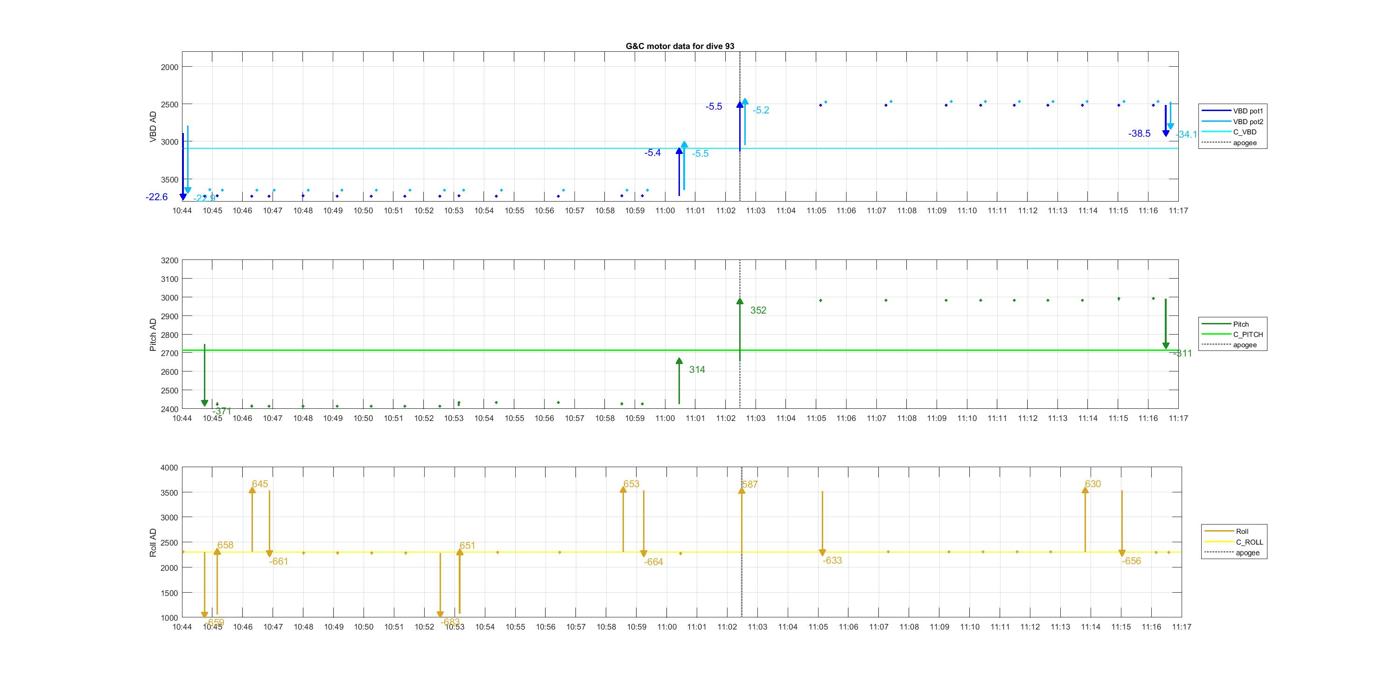Click the '645' roll data label
This screenshot has height=693, width=1400.
[x=260, y=484]
